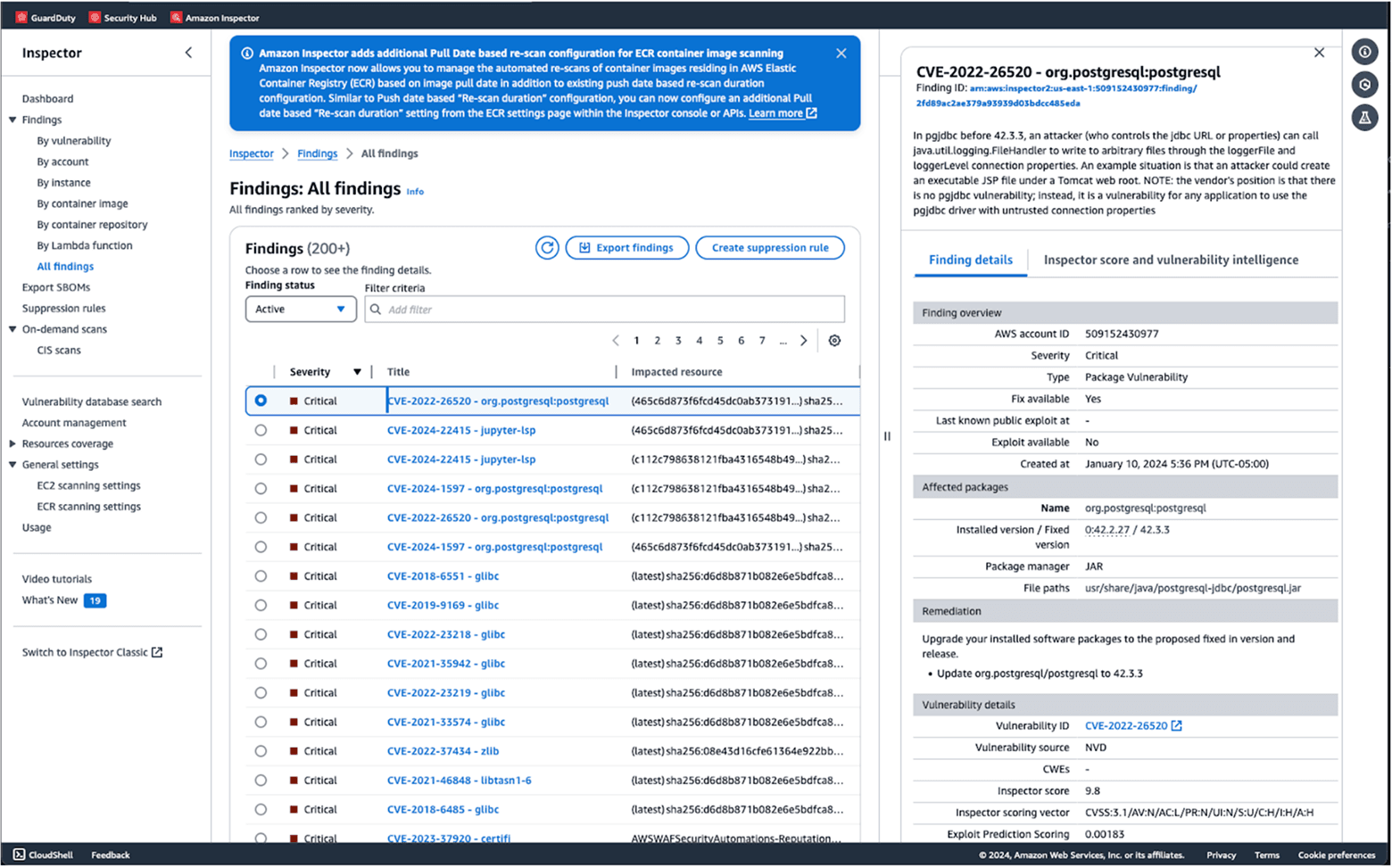Open the info help panel icon
The height and width of the screenshot is (868, 1392).
1364,52
